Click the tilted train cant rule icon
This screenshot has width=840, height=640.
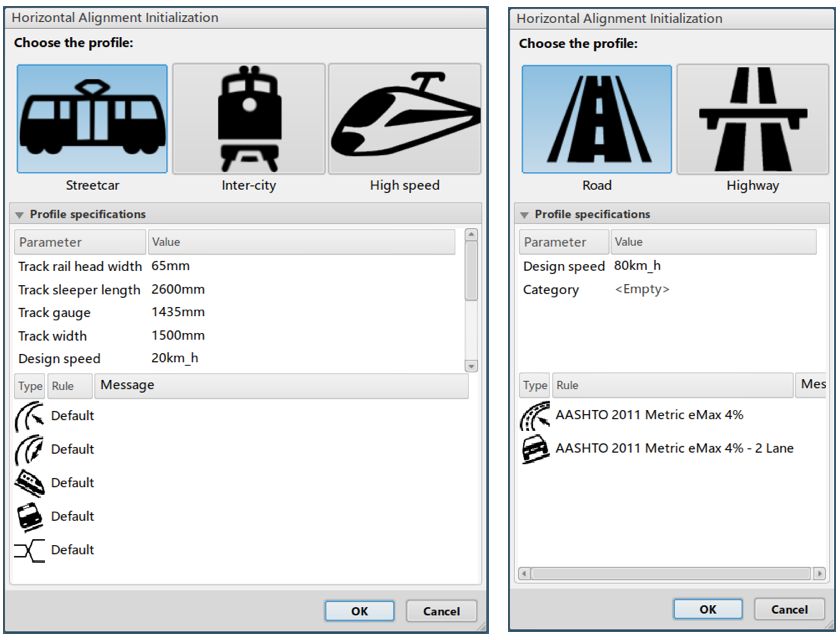tap(30, 483)
